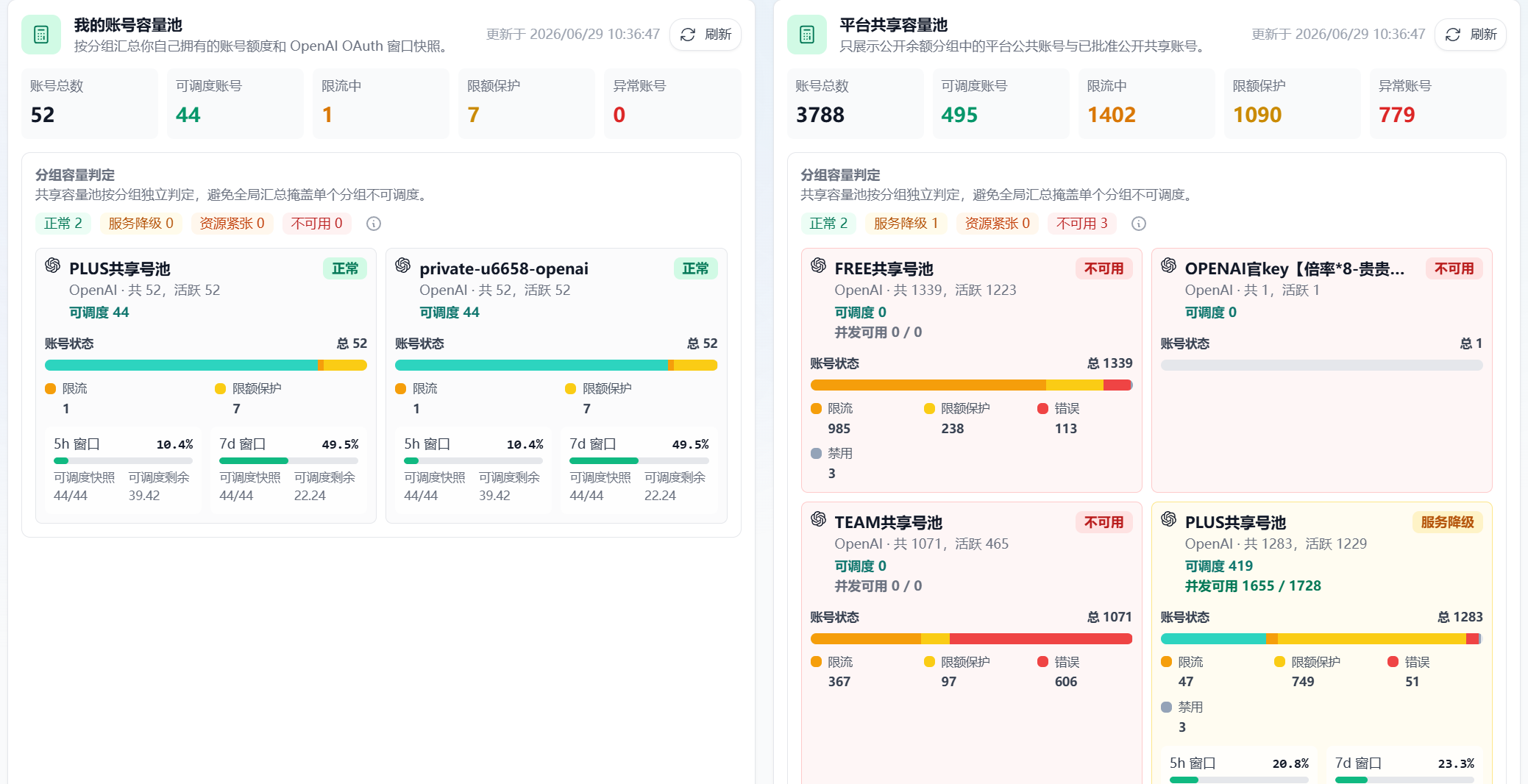Click the 平台共享容量池 panel title
This screenshot has height=784, width=1528.
(894, 25)
